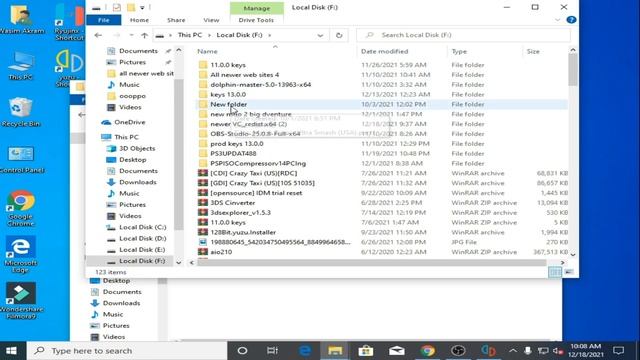Click the Windows Start button

[11, 351]
